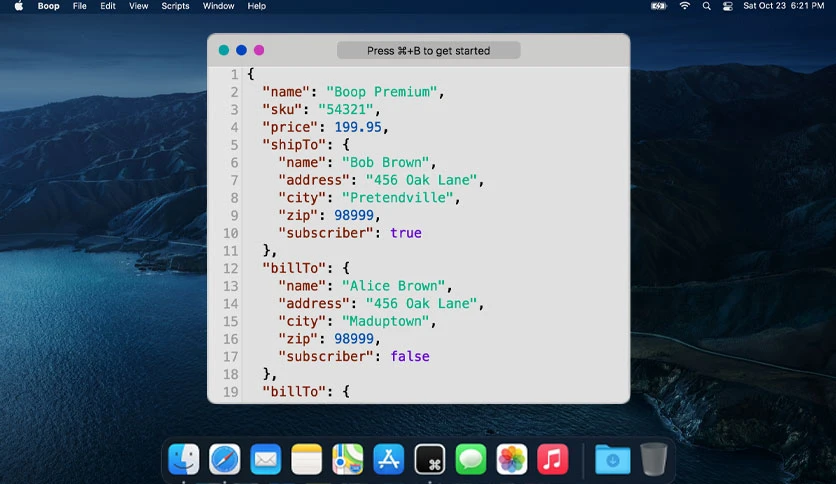Screen dimensions: 836x484
Task: Click the "54321" sku value
Action: pyautogui.click(x=345, y=109)
